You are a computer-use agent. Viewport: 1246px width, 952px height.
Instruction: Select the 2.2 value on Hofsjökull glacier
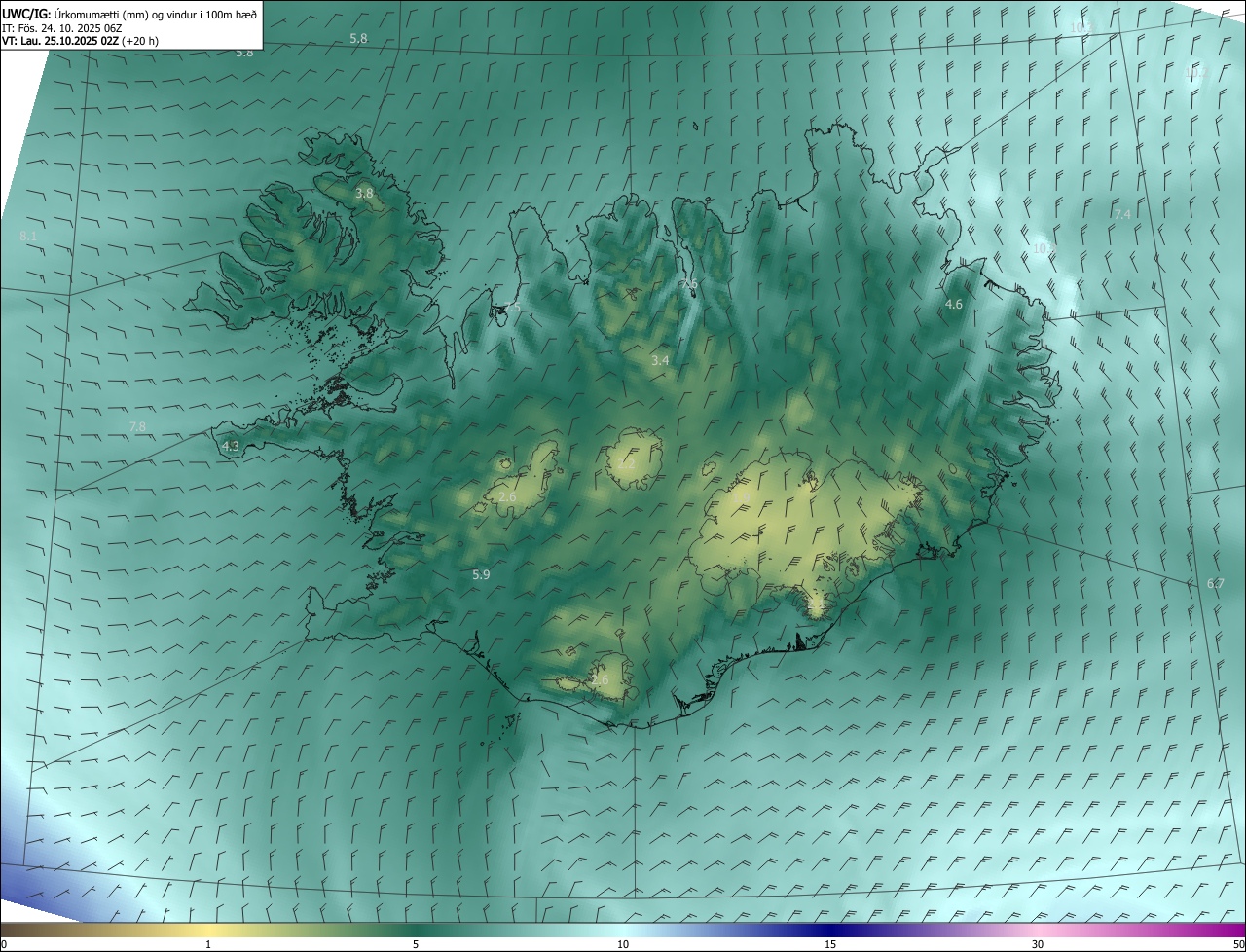click(x=626, y=465)
